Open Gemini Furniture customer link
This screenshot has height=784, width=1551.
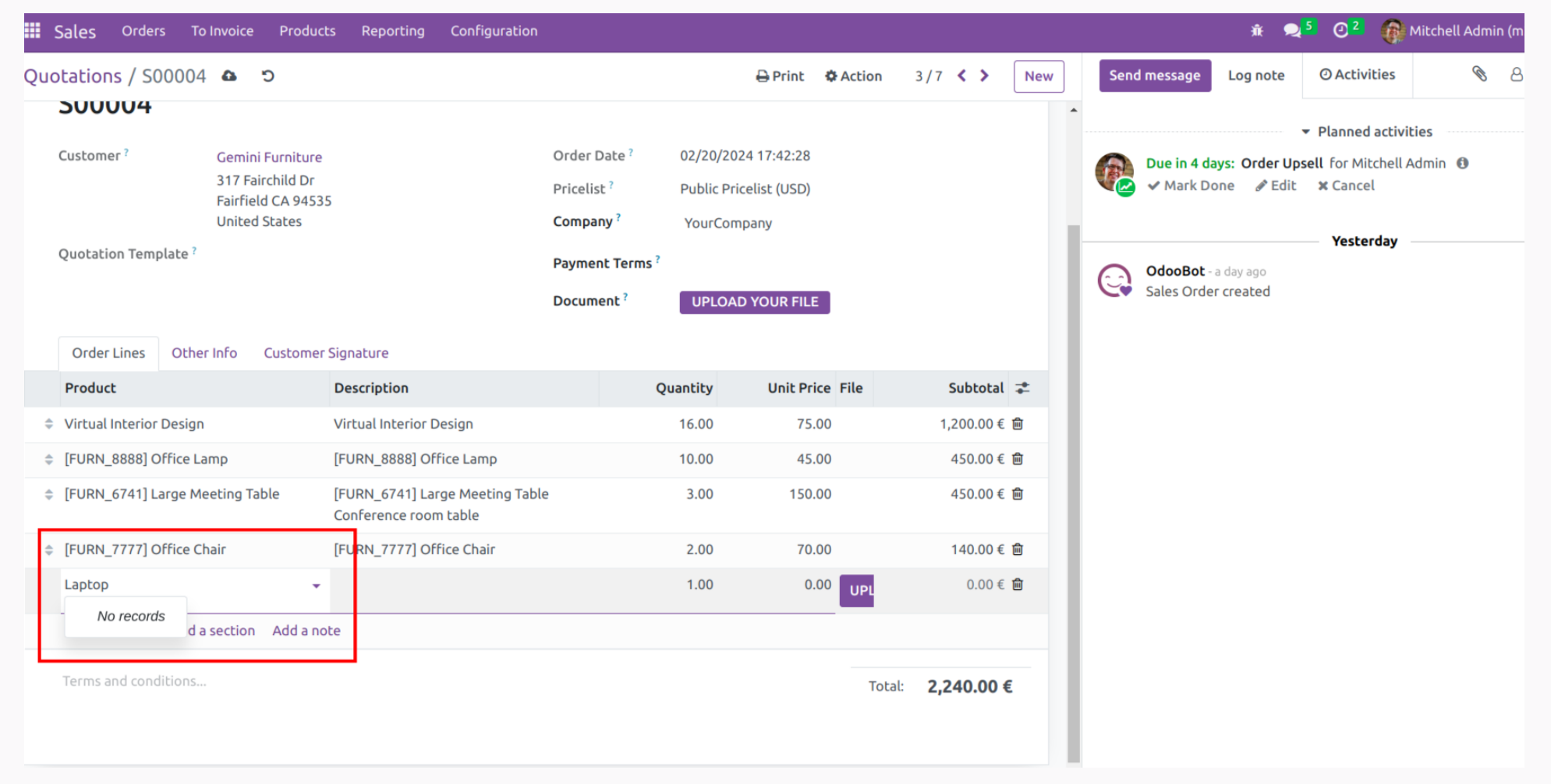point(269,157)
